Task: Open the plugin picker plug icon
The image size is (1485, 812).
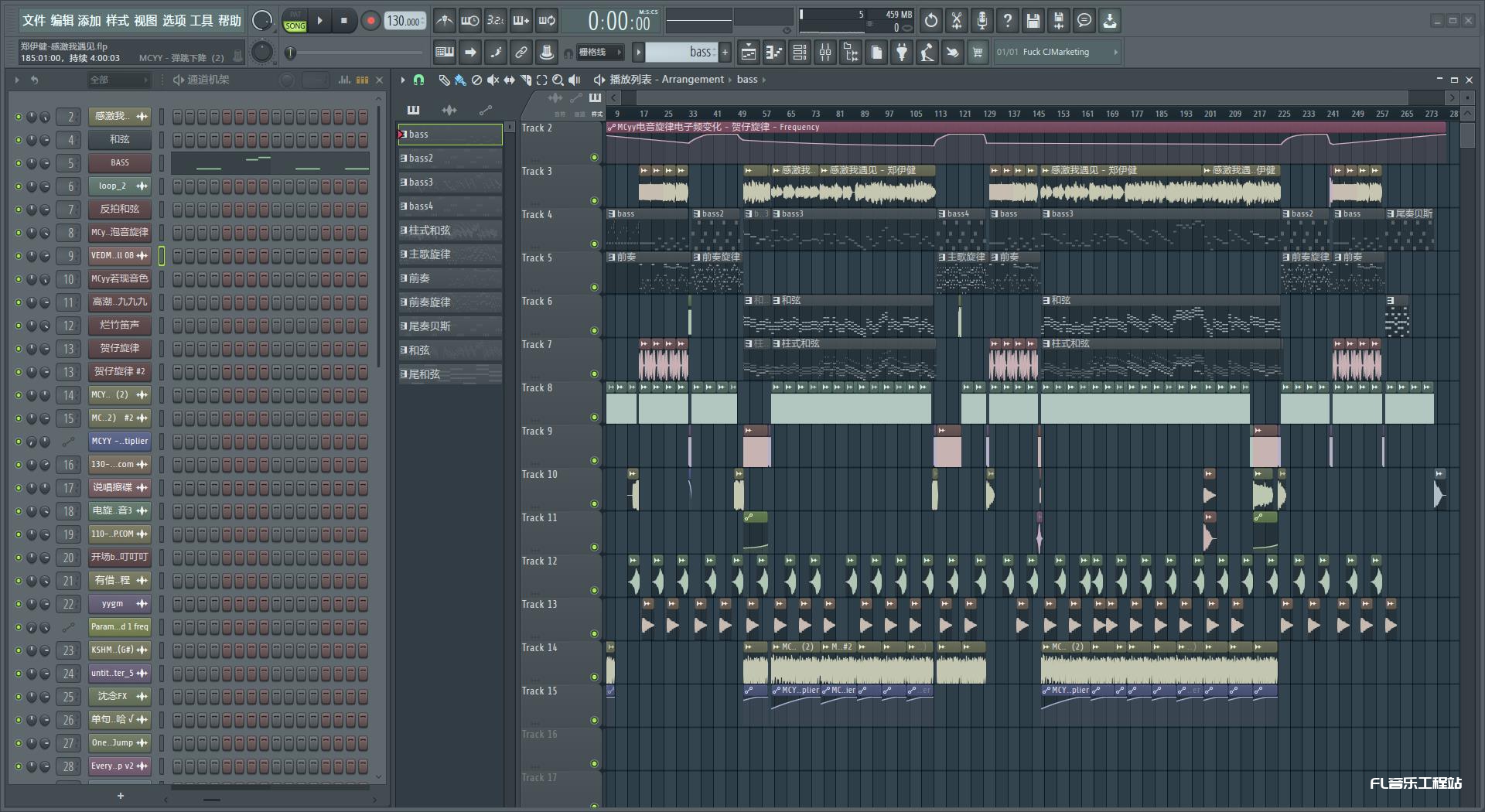Action: point(902,53)
